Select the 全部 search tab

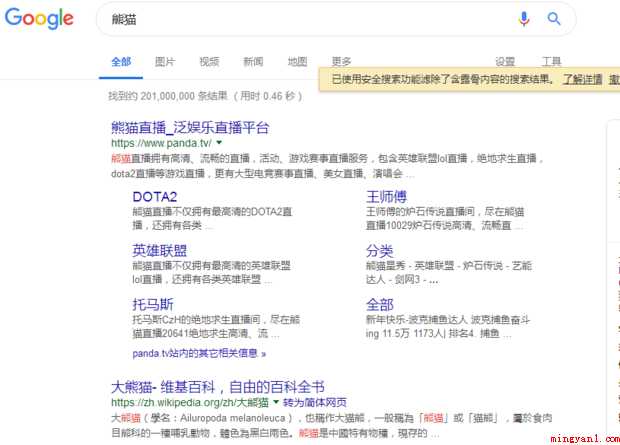[121, 62]
